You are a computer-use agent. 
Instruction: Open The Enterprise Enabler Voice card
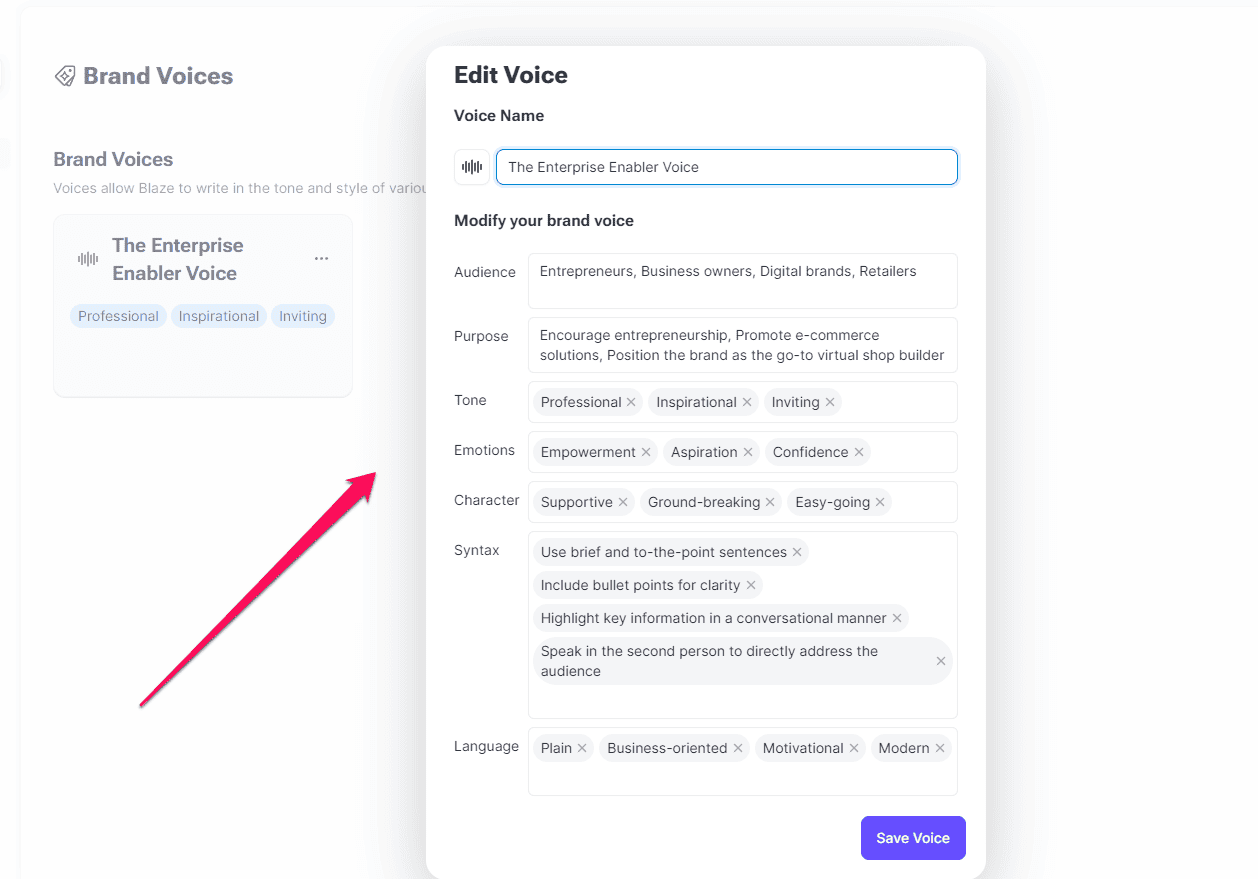point(178,260)
